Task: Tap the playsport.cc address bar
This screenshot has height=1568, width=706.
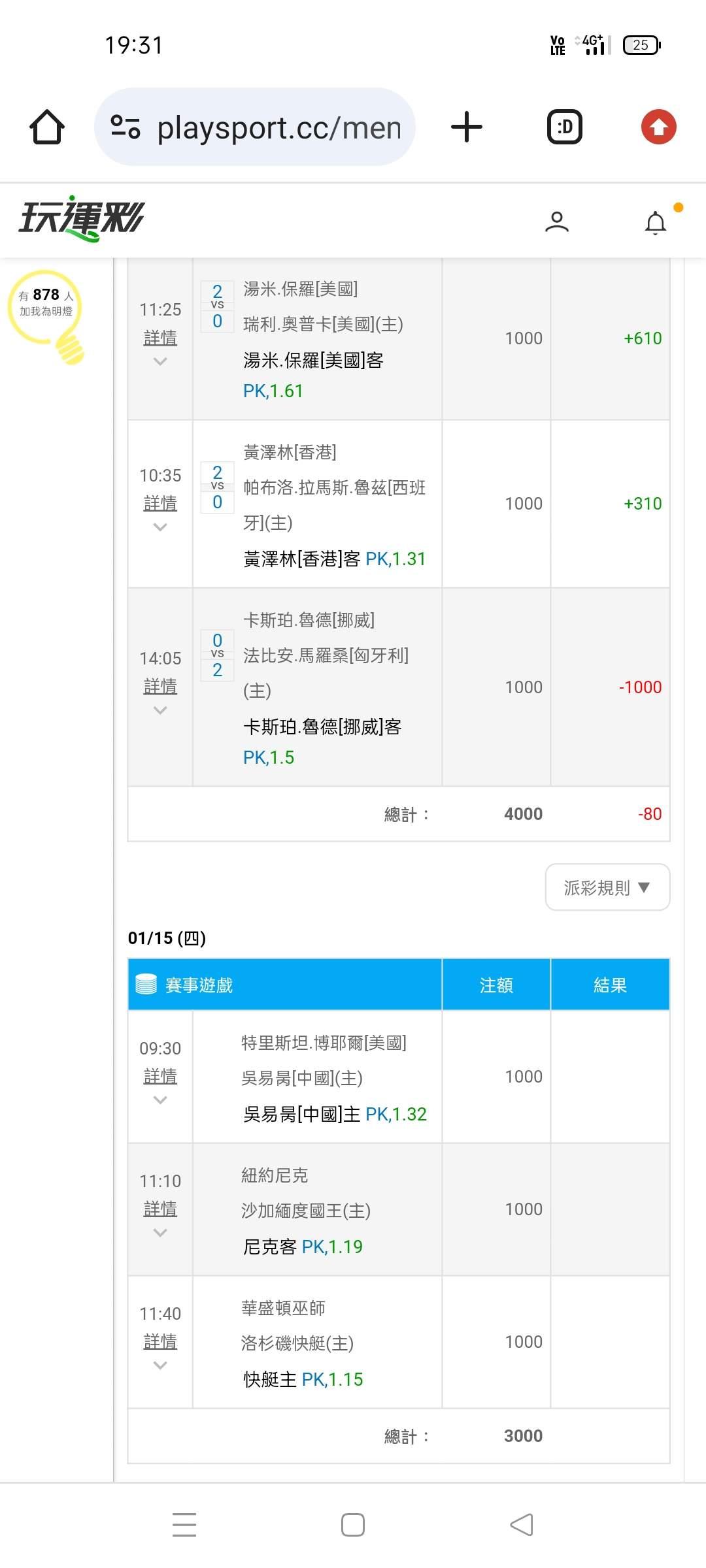Action: point(278,127)
